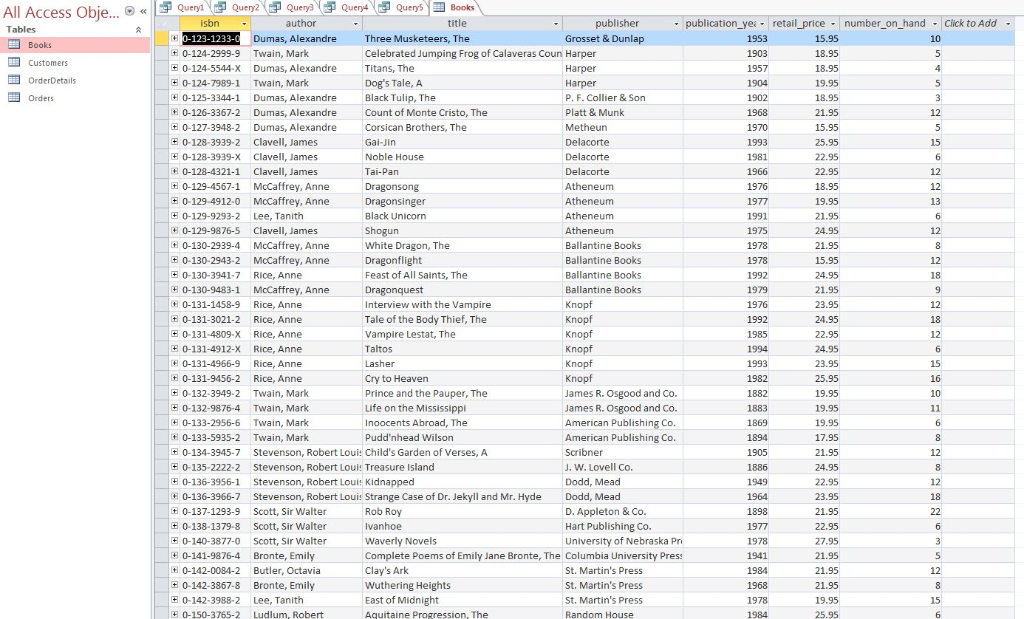Expand subdatasheet for Titans, The row

tap(174, 68)
